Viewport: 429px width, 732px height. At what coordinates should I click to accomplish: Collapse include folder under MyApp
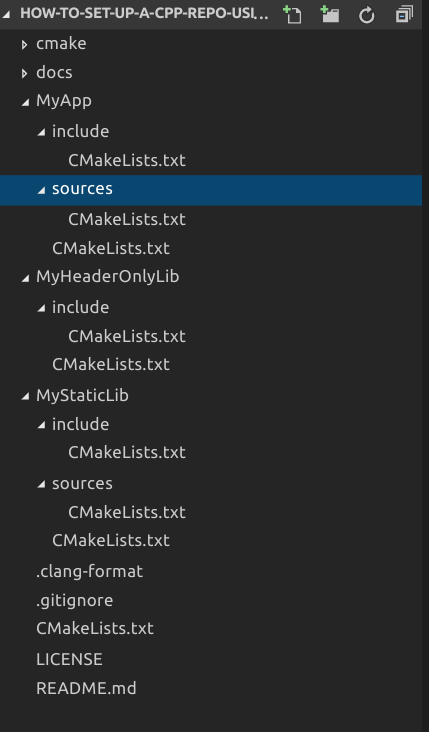pos(41,133)
